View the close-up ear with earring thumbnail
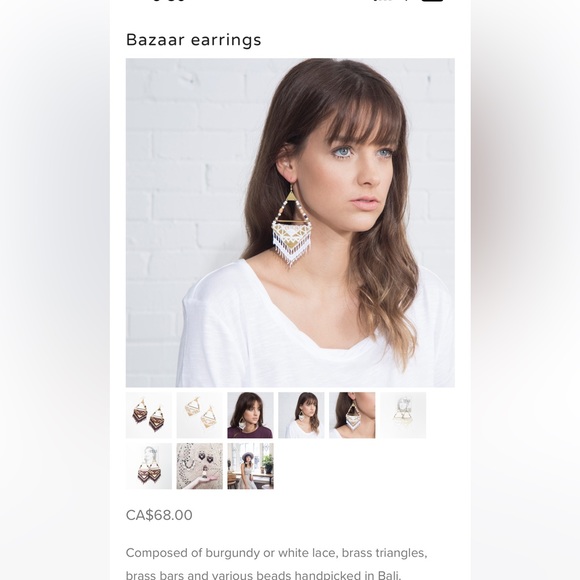 [x=352, y=415]
